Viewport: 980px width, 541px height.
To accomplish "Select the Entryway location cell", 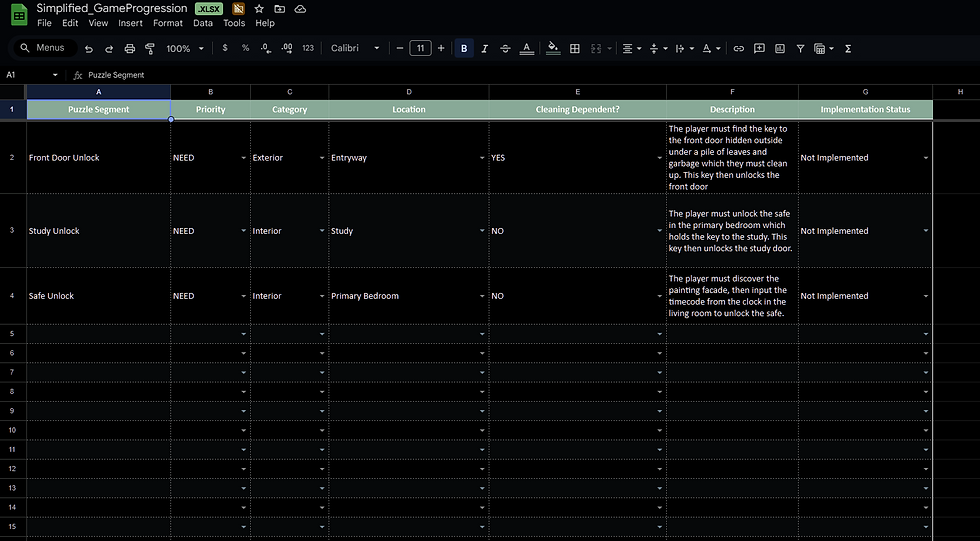I will 409,158.
